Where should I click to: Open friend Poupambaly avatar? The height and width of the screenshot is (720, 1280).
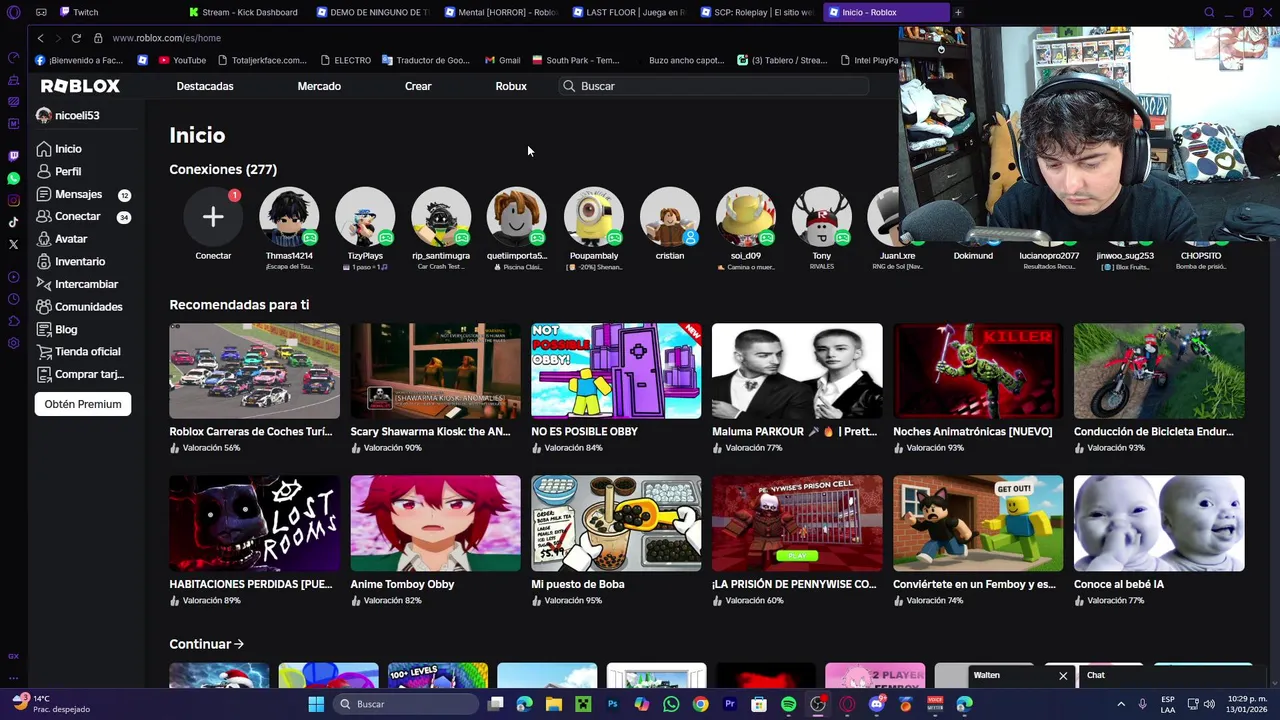coord(594,217)
